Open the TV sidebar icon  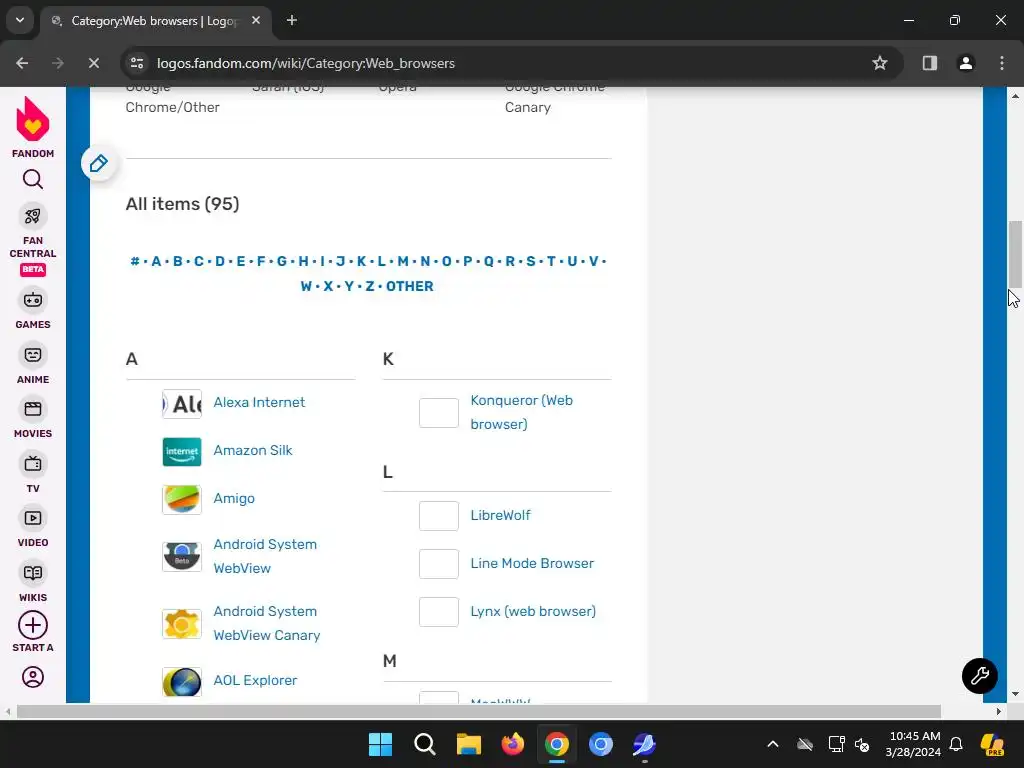(x=33, y=464)
